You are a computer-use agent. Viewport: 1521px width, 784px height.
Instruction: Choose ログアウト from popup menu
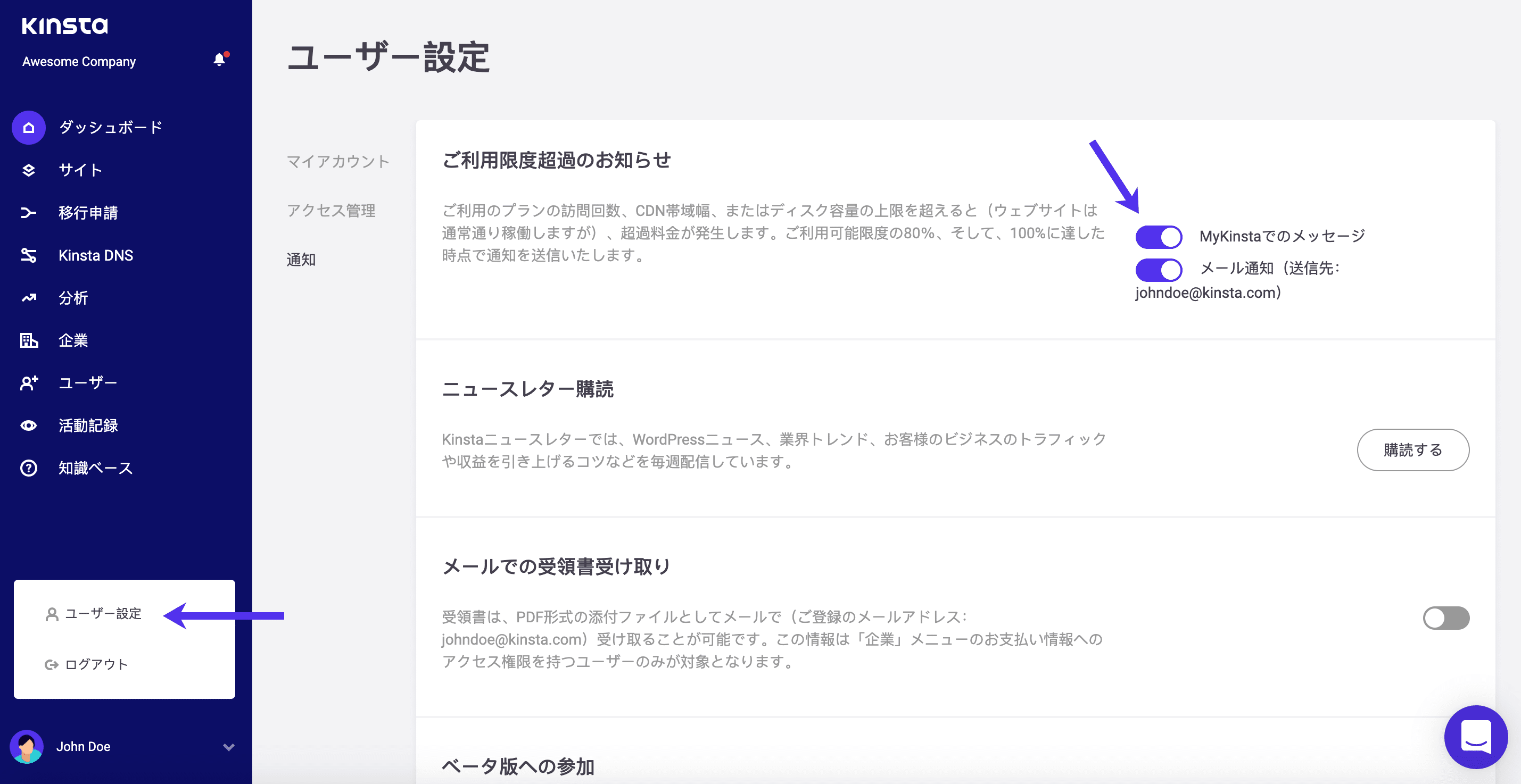96,665
